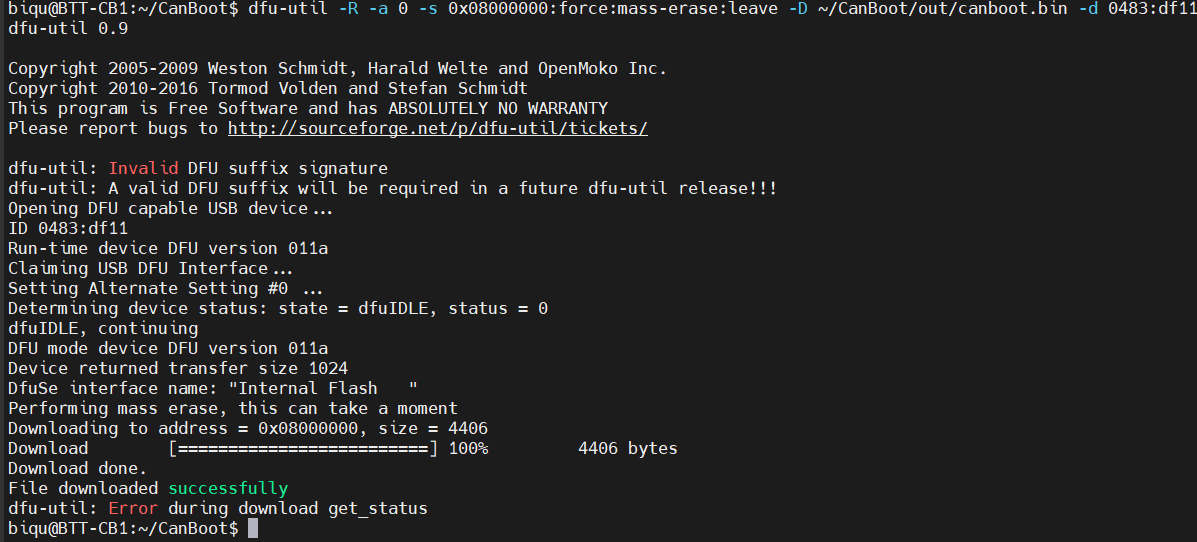This screenshot has height=542, width=1197.
Task: Click the '-D' flag in the command
Action: [799, 9]
